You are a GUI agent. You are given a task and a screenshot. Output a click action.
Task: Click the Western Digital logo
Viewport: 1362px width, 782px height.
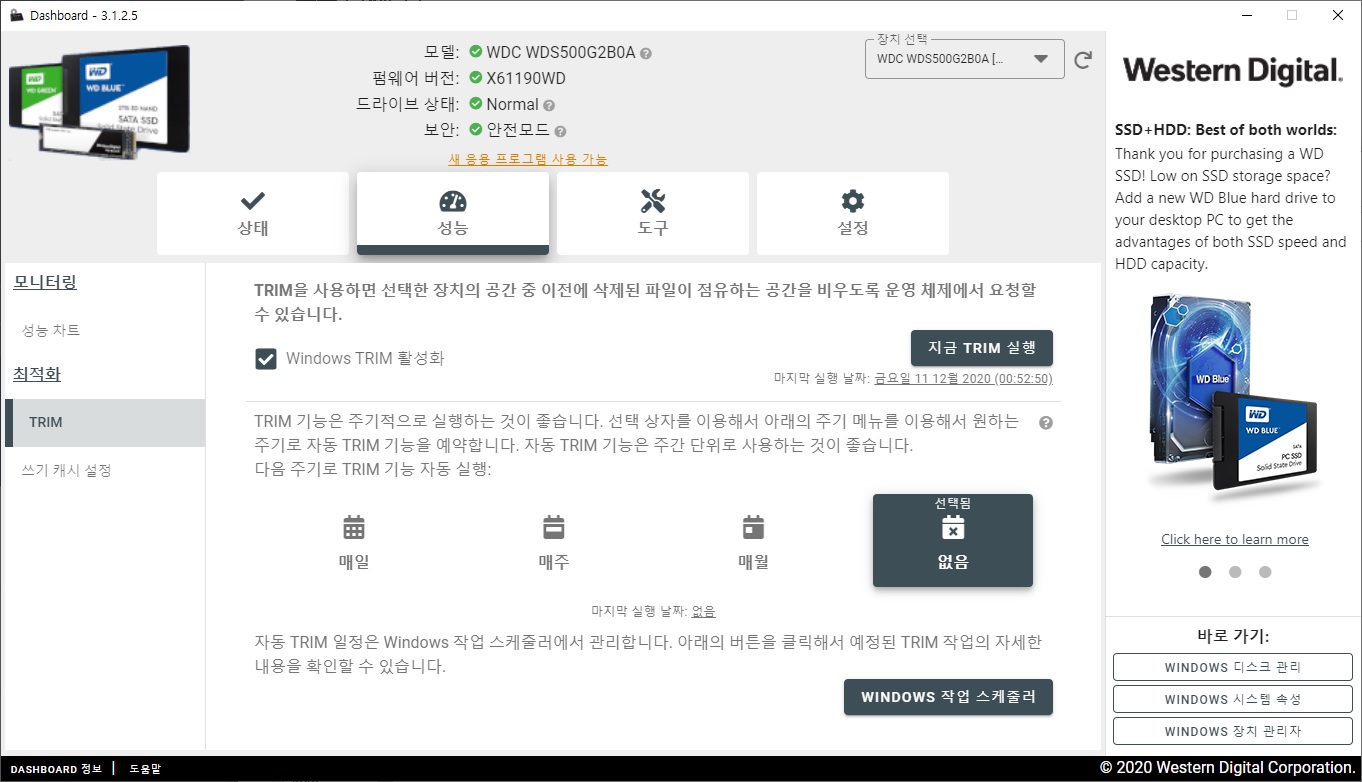tap(1232, 71)
